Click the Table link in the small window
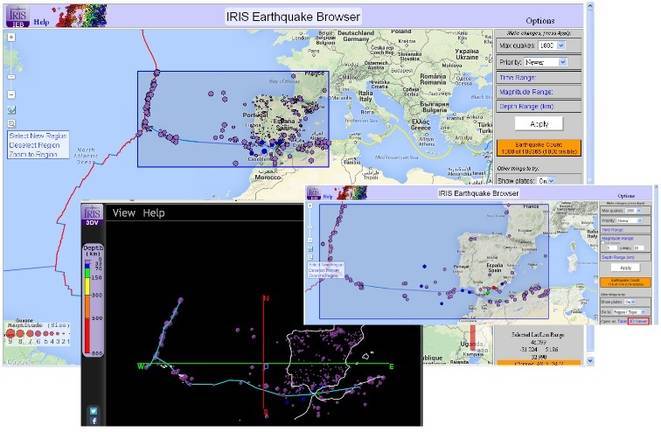The width and height of the screenshot is (661, 432). (622, 321)
